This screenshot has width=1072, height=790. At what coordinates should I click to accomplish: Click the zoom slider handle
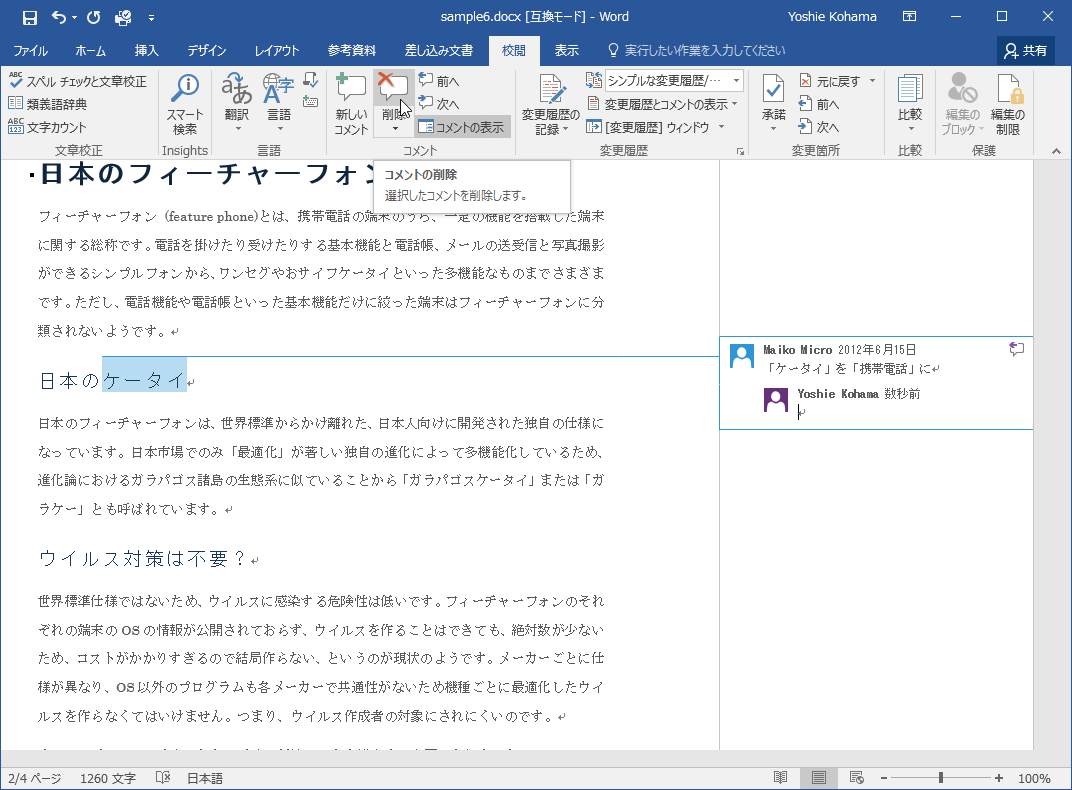tap(940, 778)
